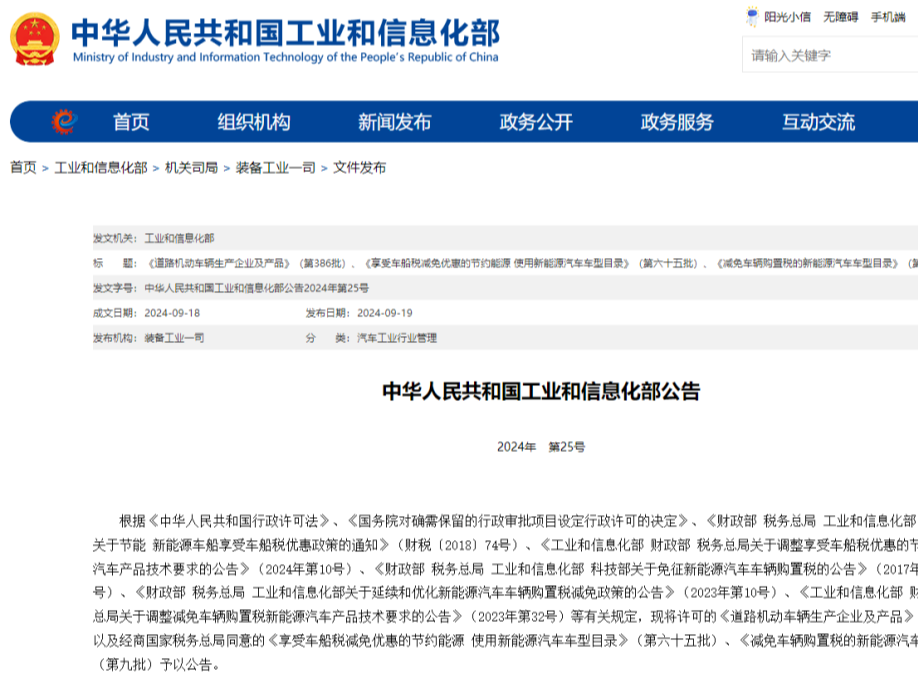Click the 首页 breadcrumb link
Screen dimensions: 918x689
23,167
